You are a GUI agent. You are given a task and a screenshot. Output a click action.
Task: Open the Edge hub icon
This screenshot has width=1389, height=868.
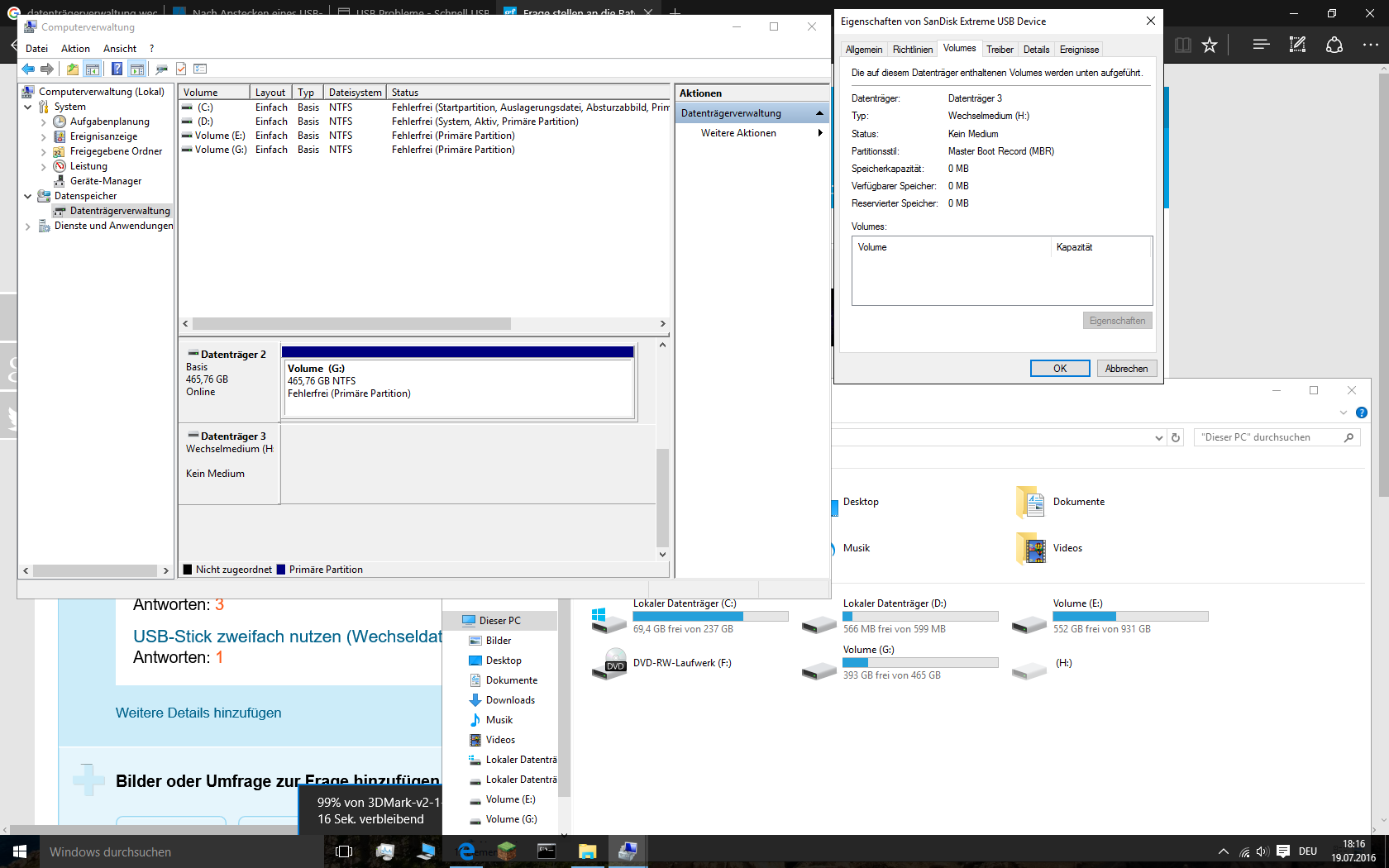point(1260,45)
